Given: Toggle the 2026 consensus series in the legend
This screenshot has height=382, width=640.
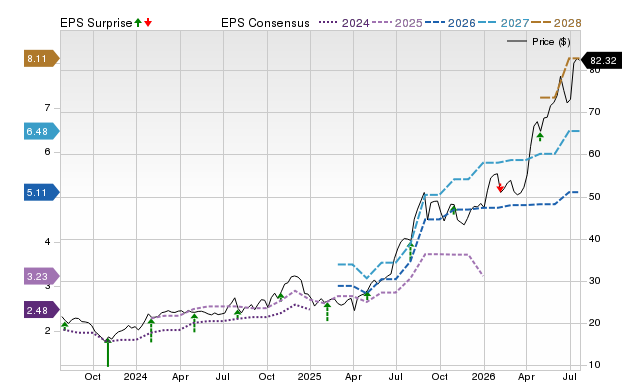Looking at the screenshot, I should [450, 23].
